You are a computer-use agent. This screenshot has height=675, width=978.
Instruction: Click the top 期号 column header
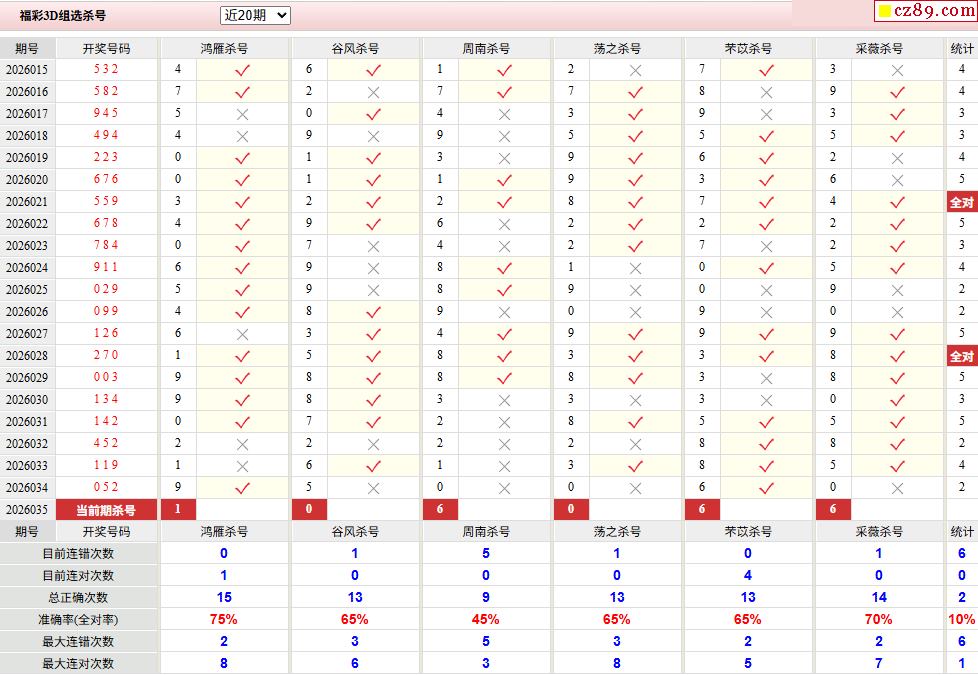pos(27,48)
